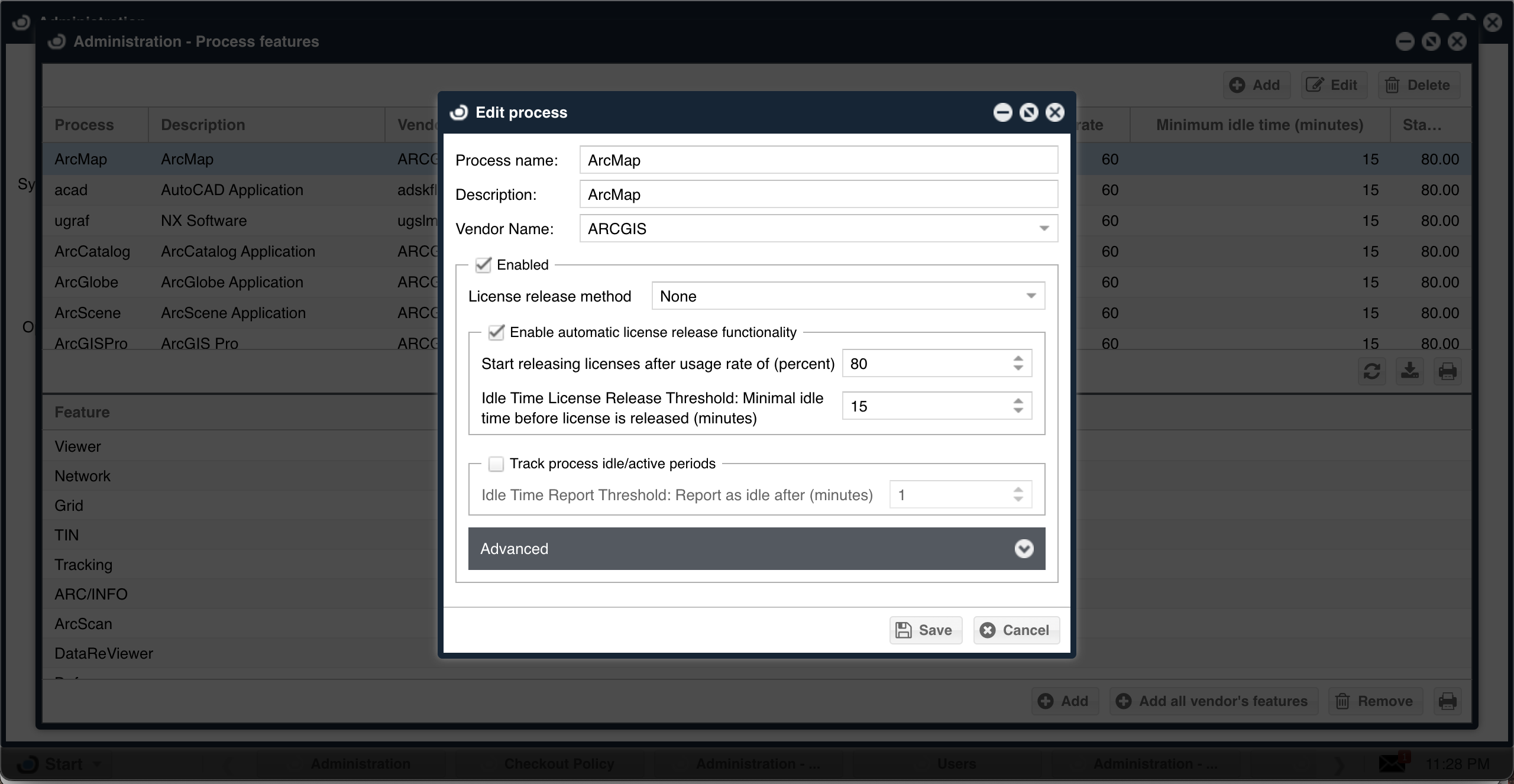1514x784 pixels.
Task: Click the refresh icon in process grid
Action: [x=1371, y=371]
